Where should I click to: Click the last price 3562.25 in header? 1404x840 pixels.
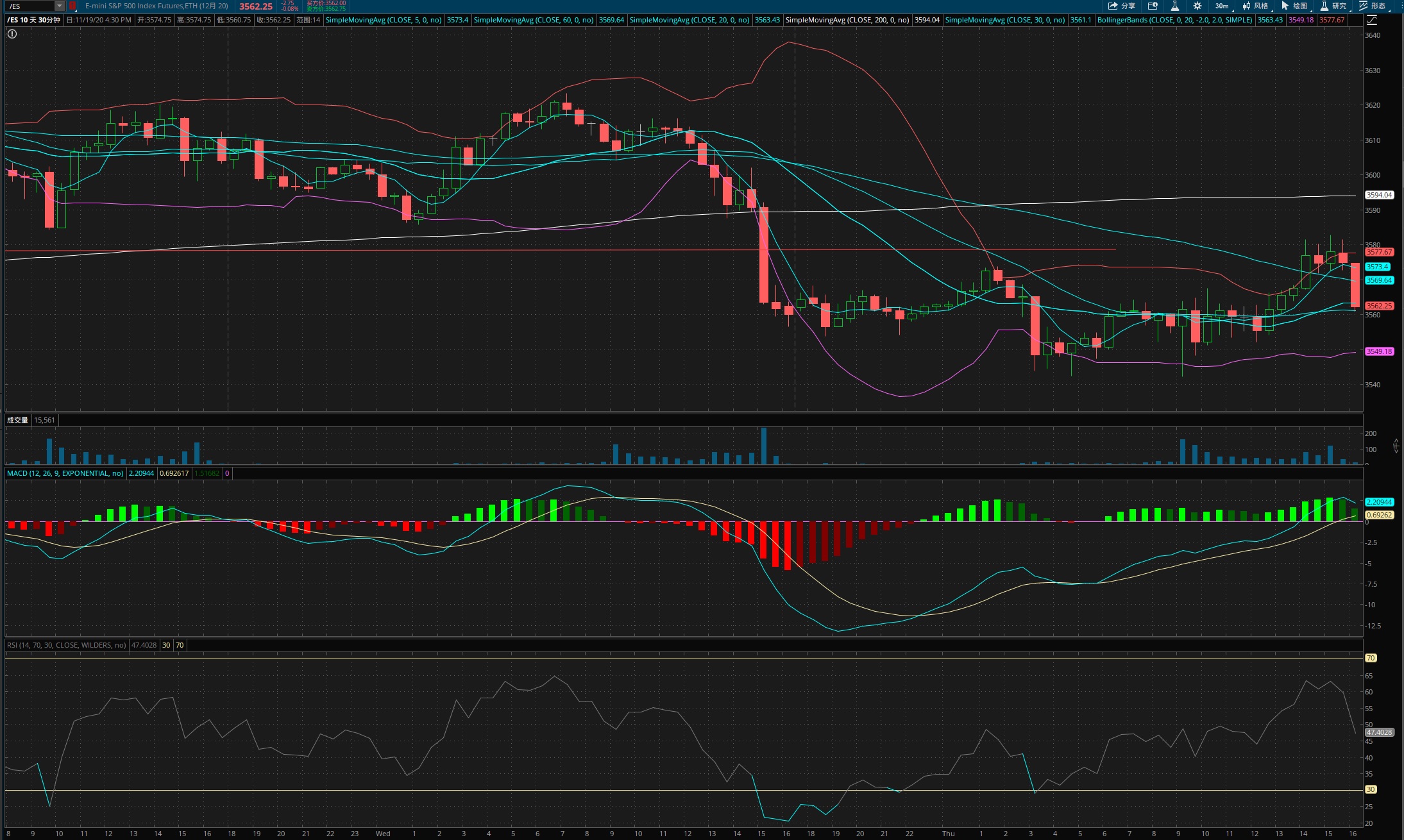coord(256,6)
